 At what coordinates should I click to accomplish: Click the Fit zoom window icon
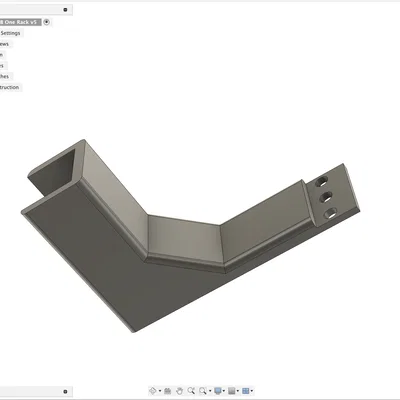click(x=203, y=391)
